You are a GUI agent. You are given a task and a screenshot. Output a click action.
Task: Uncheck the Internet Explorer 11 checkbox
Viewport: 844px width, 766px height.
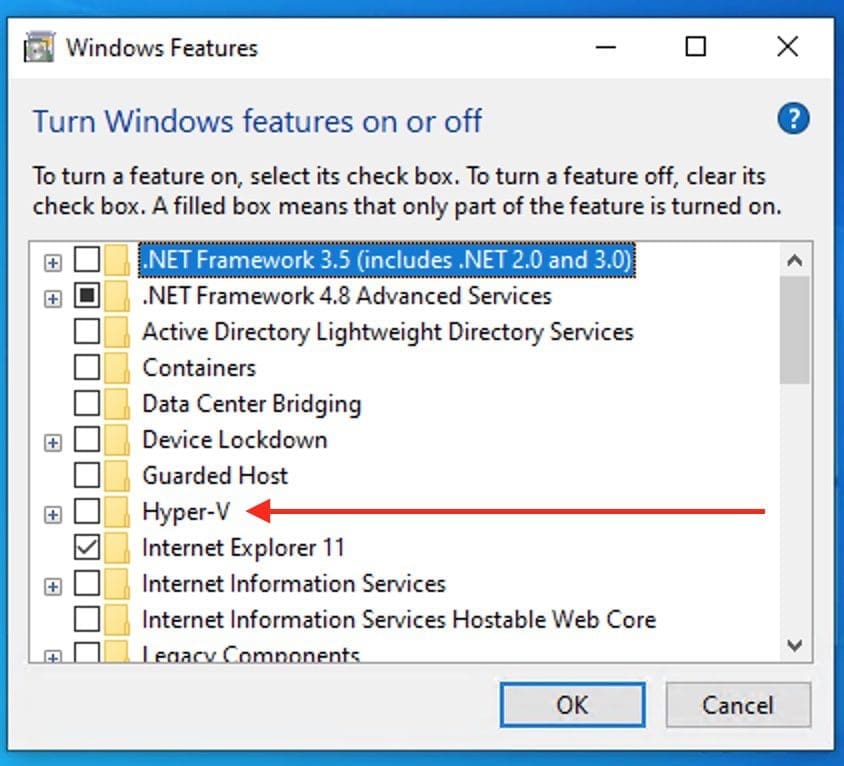point(88,548)
